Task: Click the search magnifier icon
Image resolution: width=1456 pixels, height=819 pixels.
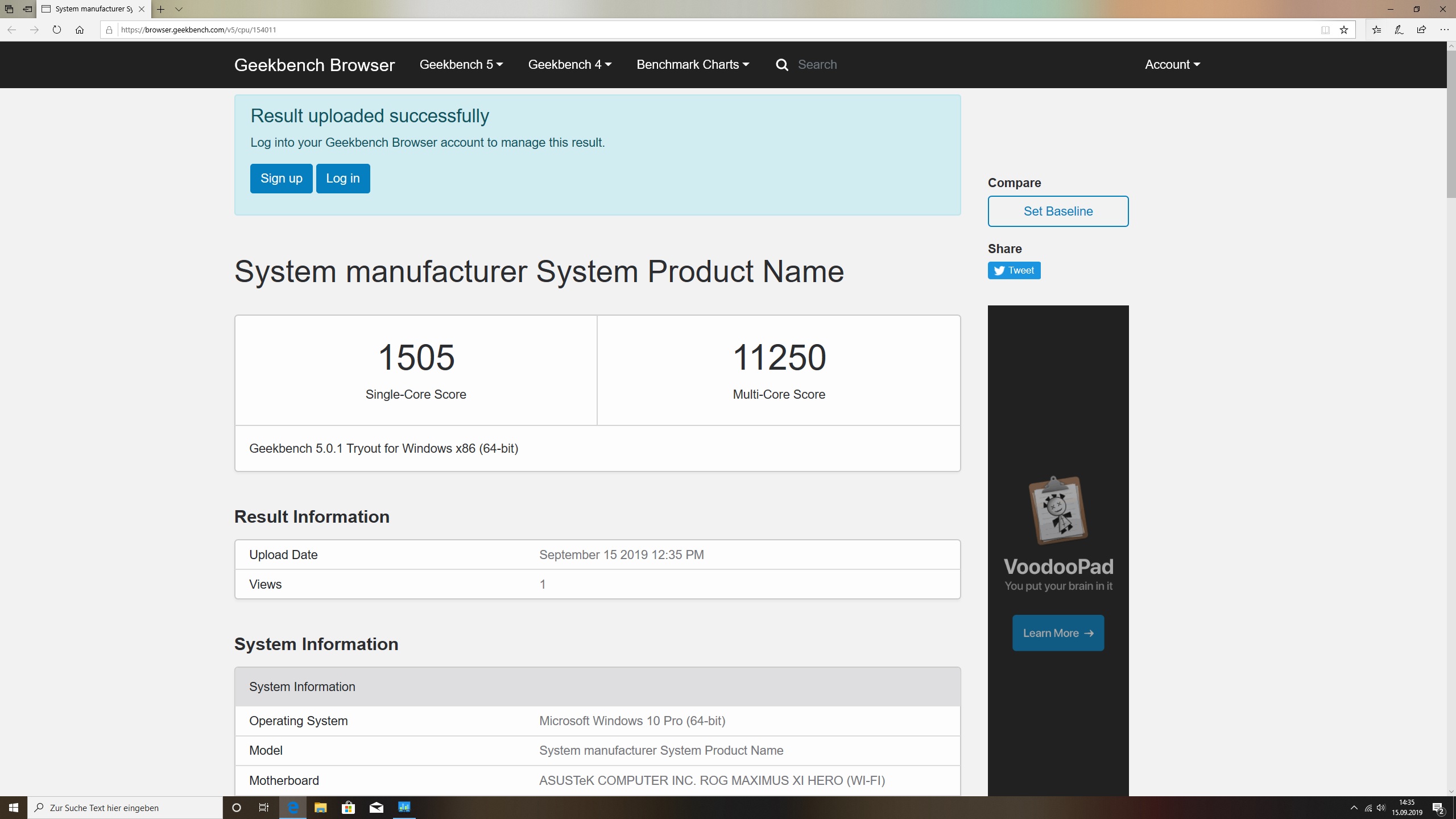Action: pyautogui.click(x=782, y=65)
